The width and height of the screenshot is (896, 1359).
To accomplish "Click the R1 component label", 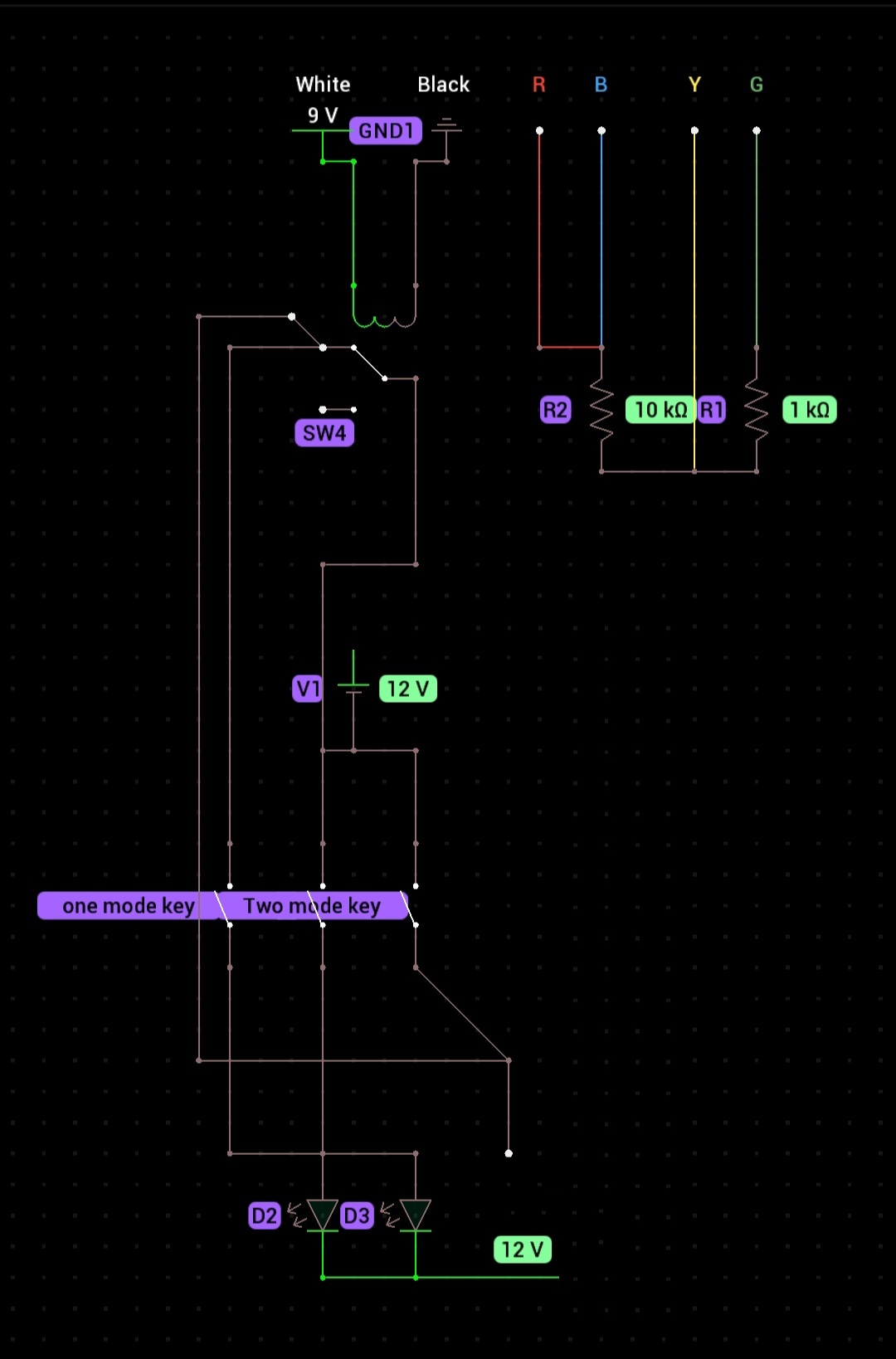I will coord(712,410).
